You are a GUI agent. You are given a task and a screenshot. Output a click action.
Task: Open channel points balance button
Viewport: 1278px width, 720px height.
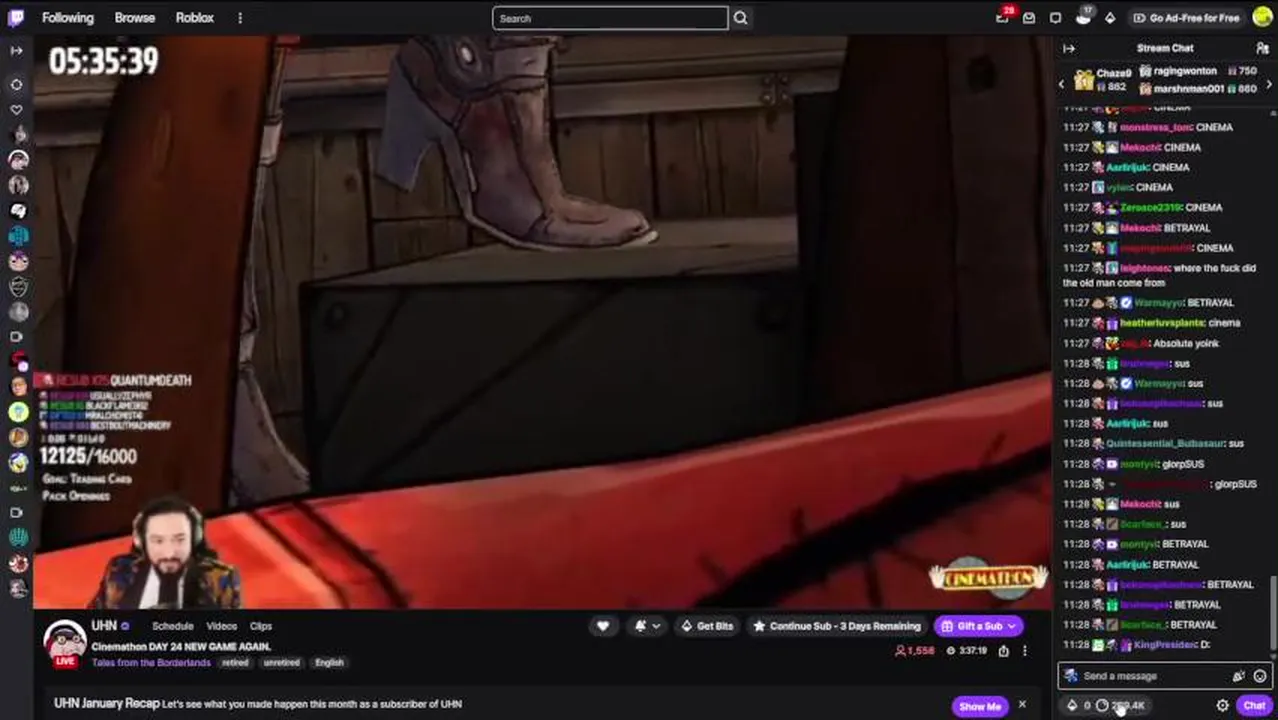pyautogui.click(x=1120, y=705)
